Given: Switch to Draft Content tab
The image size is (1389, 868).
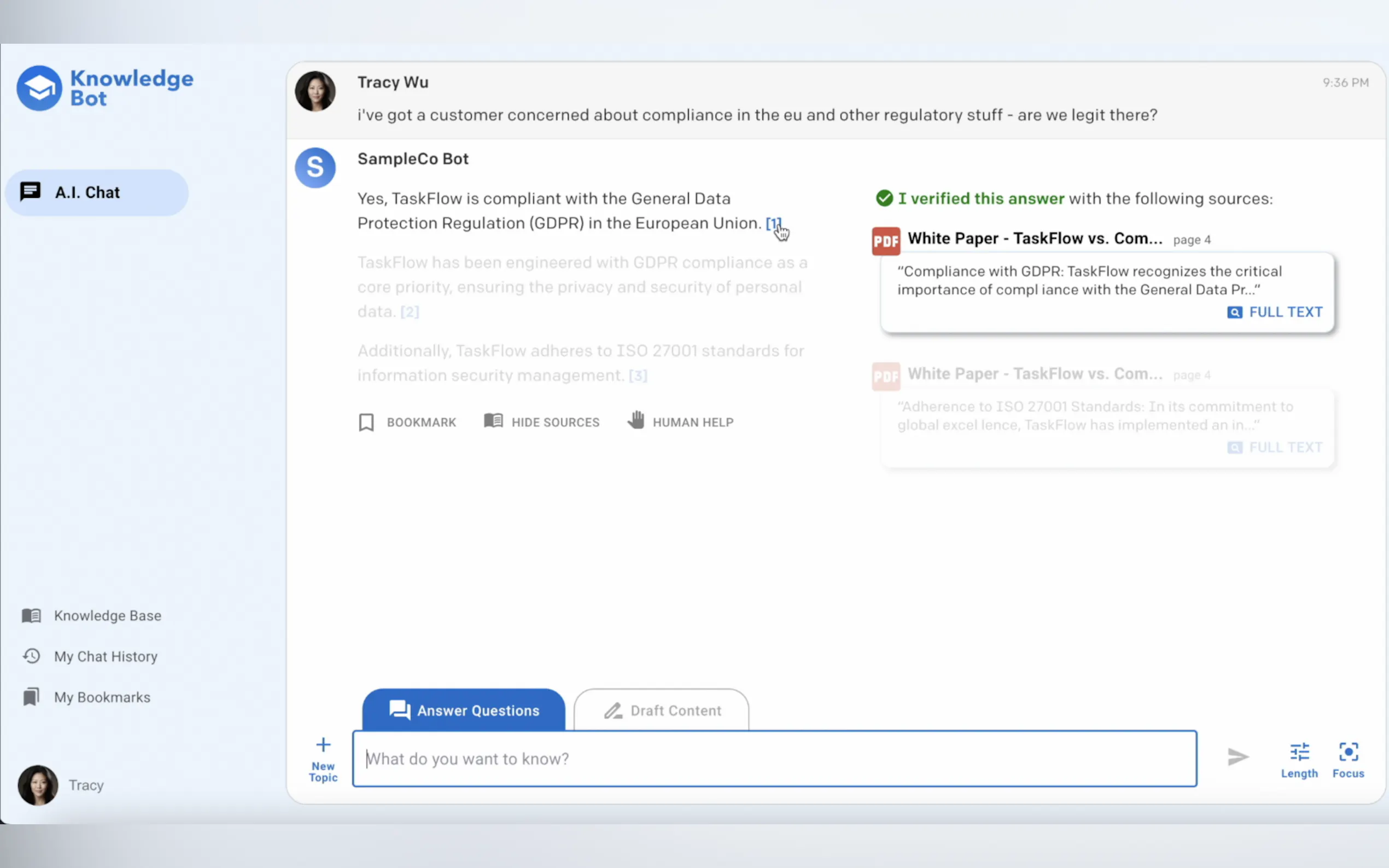Looking at the screenshot, I should pos(662,709).
